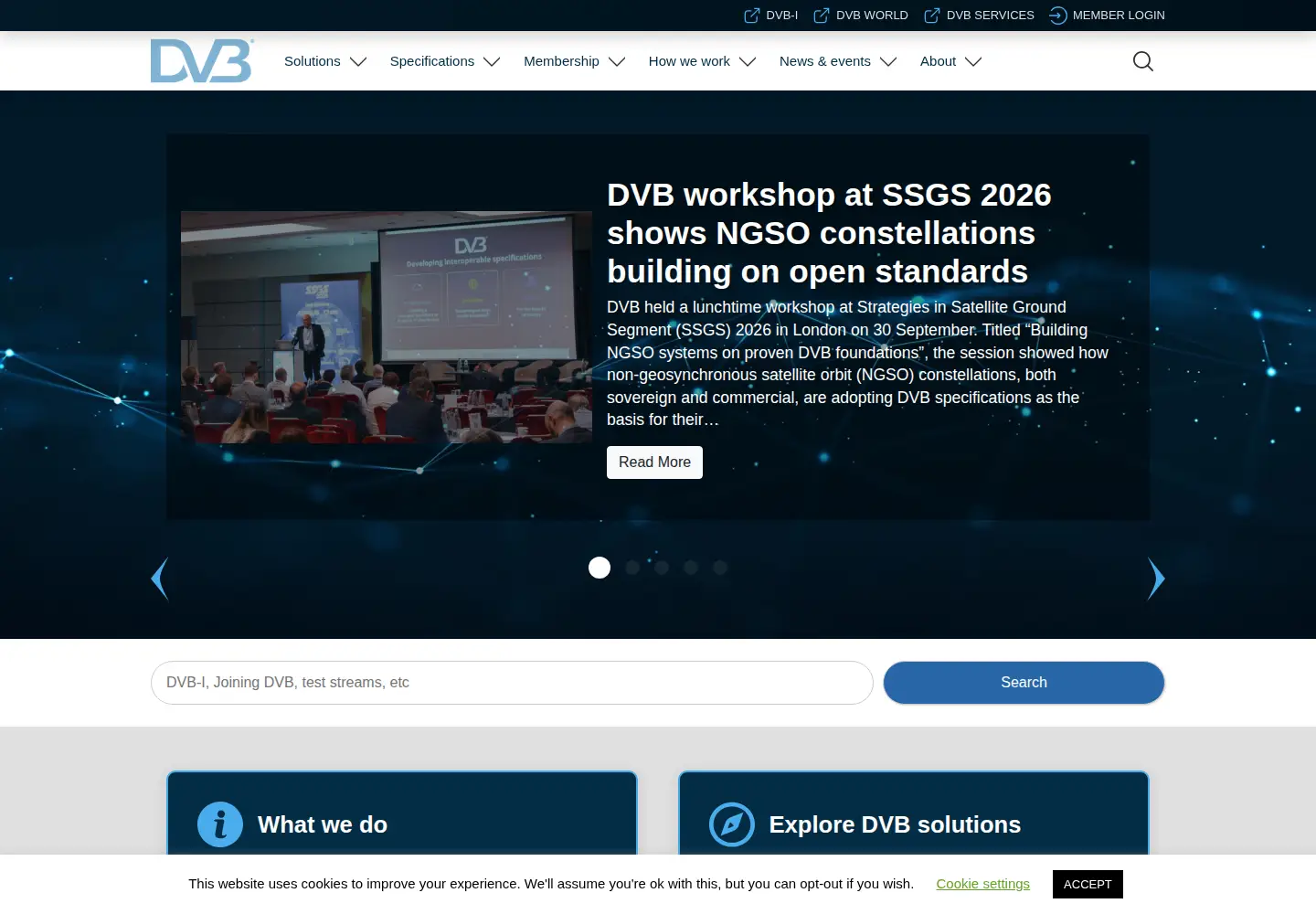
Task: Open the News & events menu item
Action: click(825, 61)
